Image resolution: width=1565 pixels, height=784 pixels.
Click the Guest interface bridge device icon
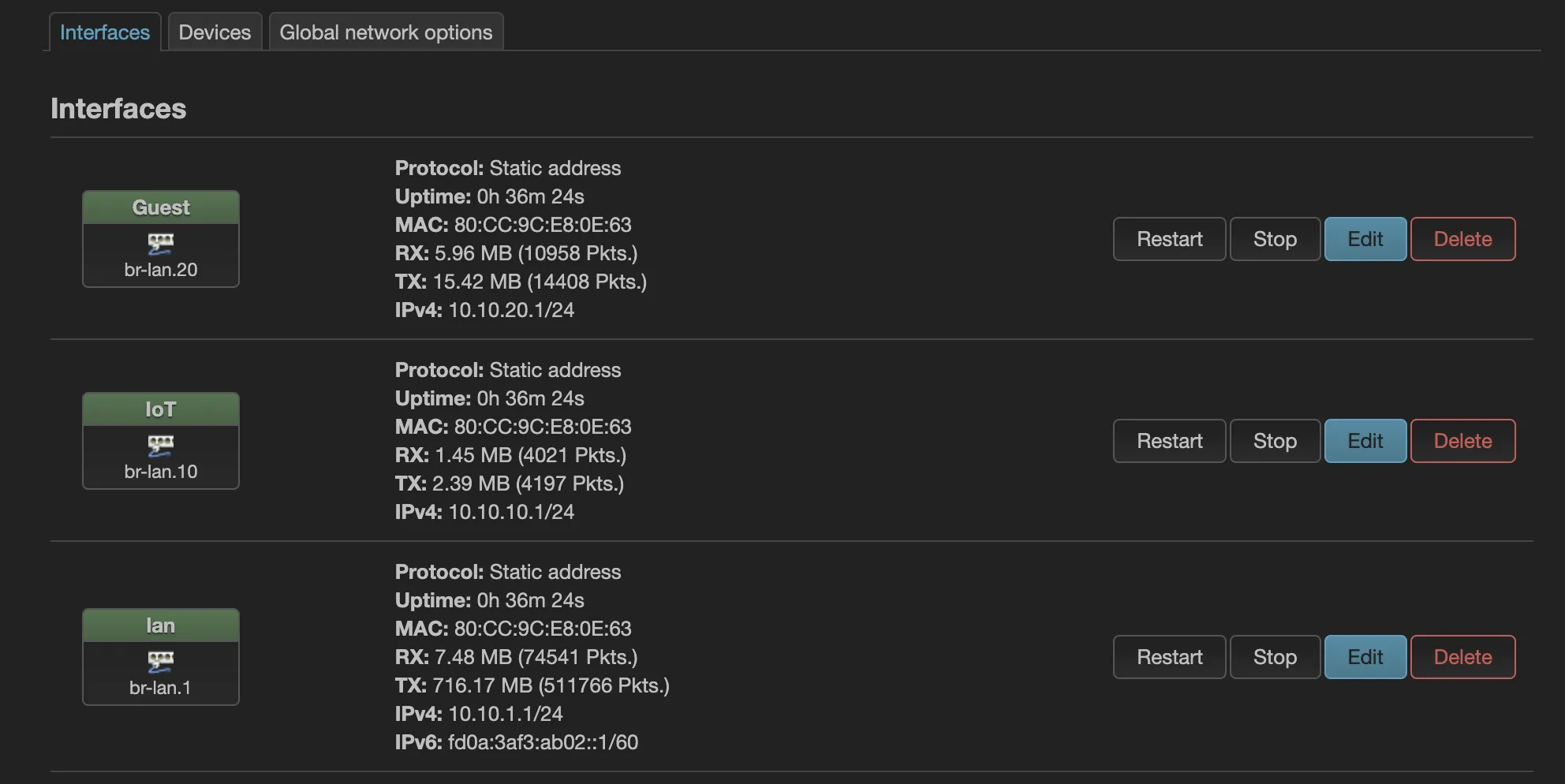[161, 243]
